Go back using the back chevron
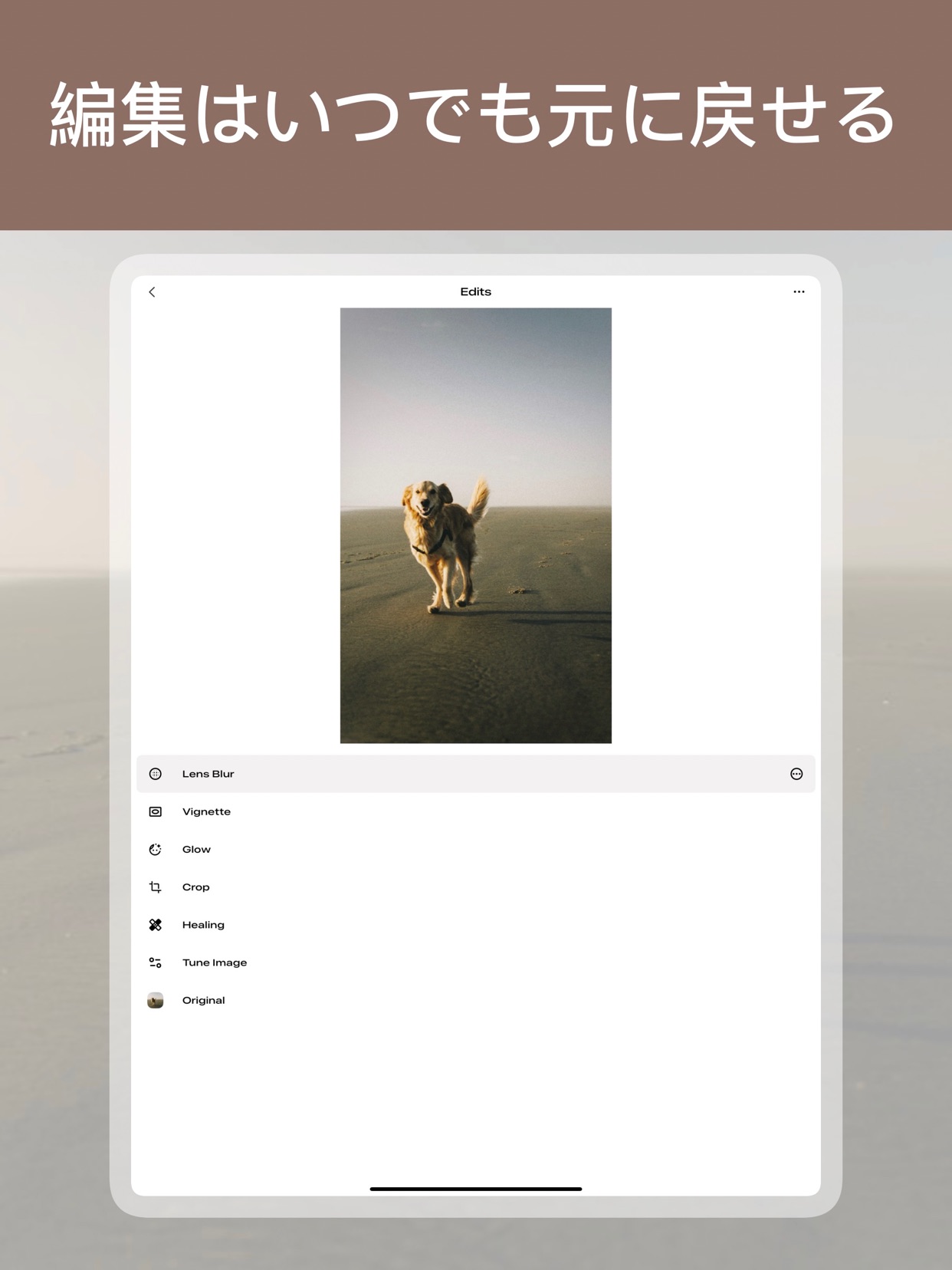This screenshot has height=1270, width=952. point(152,292)
